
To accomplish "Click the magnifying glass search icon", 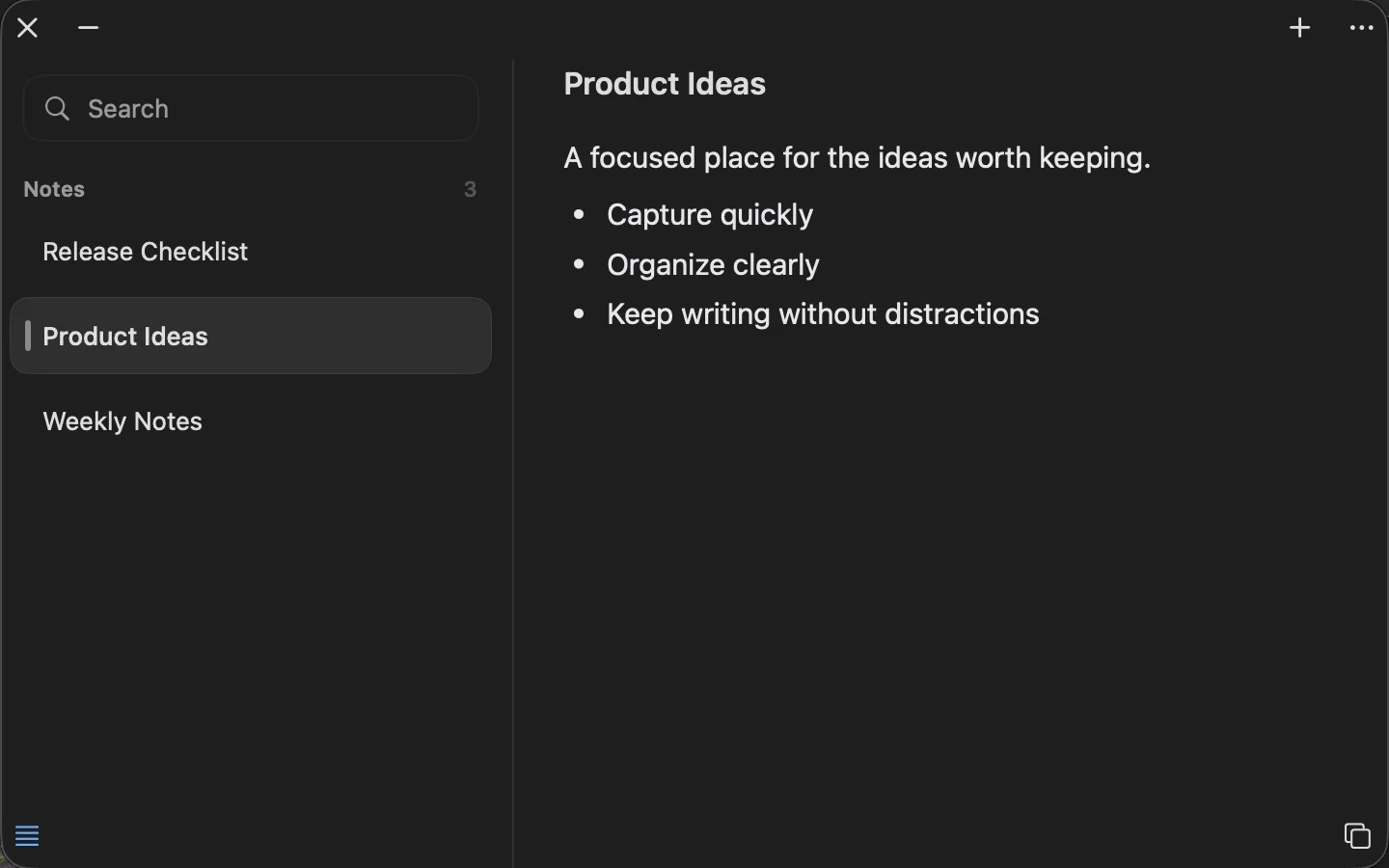I will point(58,109).
